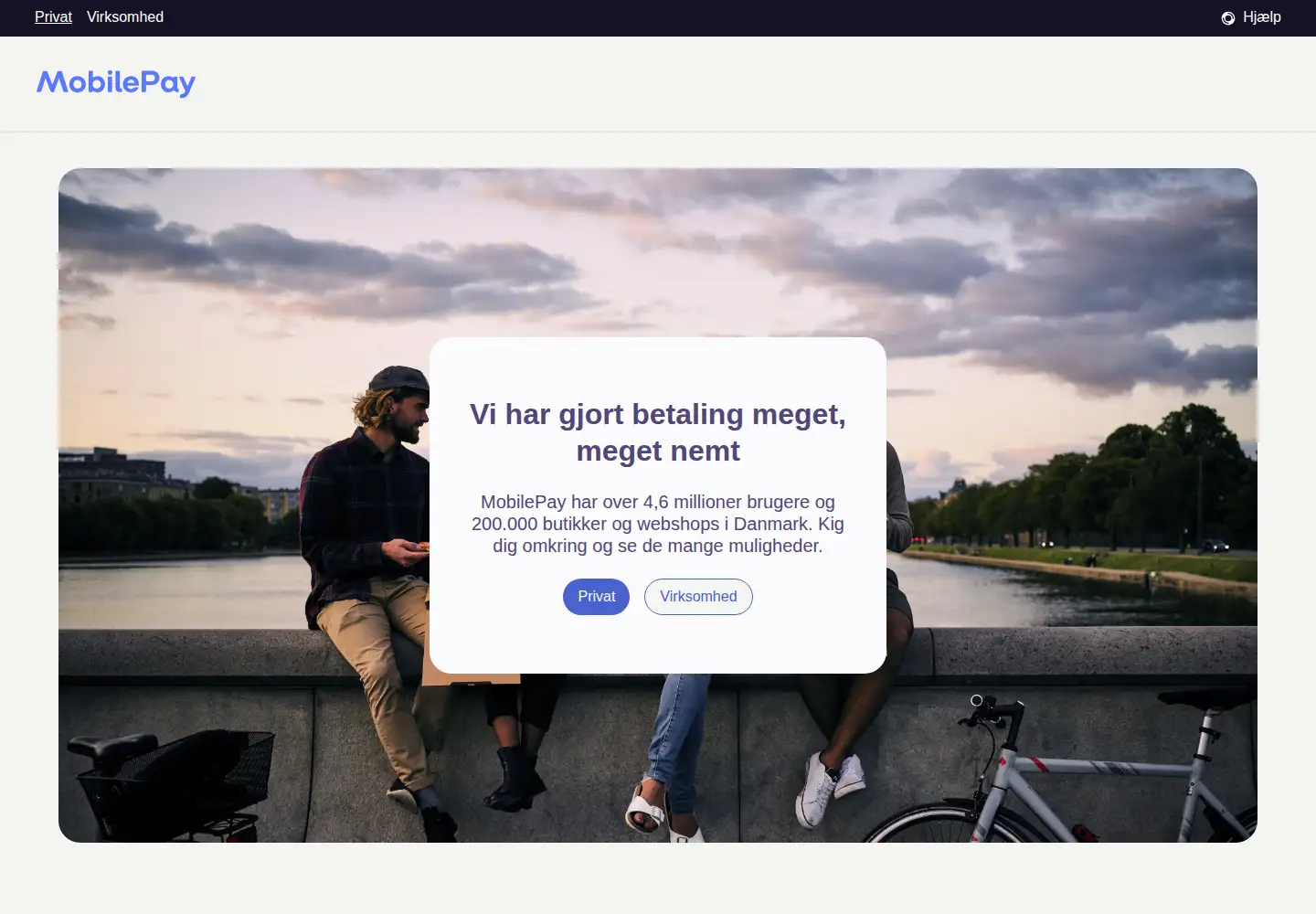
Task: Click the heading 'Vi har gjort betaling meget, meget nemt'
Action: pyautogui.click(x=658, y=432)
